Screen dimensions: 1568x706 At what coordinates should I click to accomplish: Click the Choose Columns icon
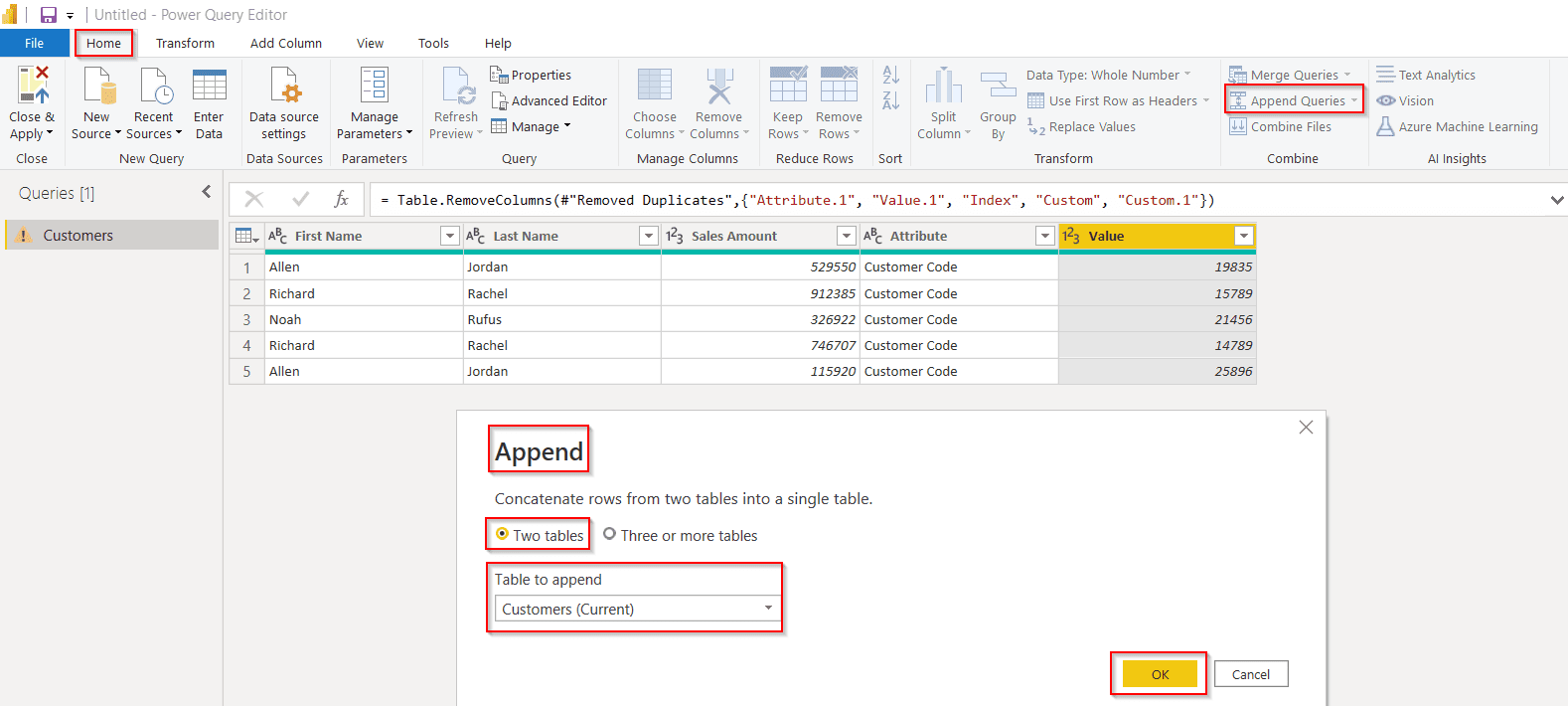tap(655, 86)
